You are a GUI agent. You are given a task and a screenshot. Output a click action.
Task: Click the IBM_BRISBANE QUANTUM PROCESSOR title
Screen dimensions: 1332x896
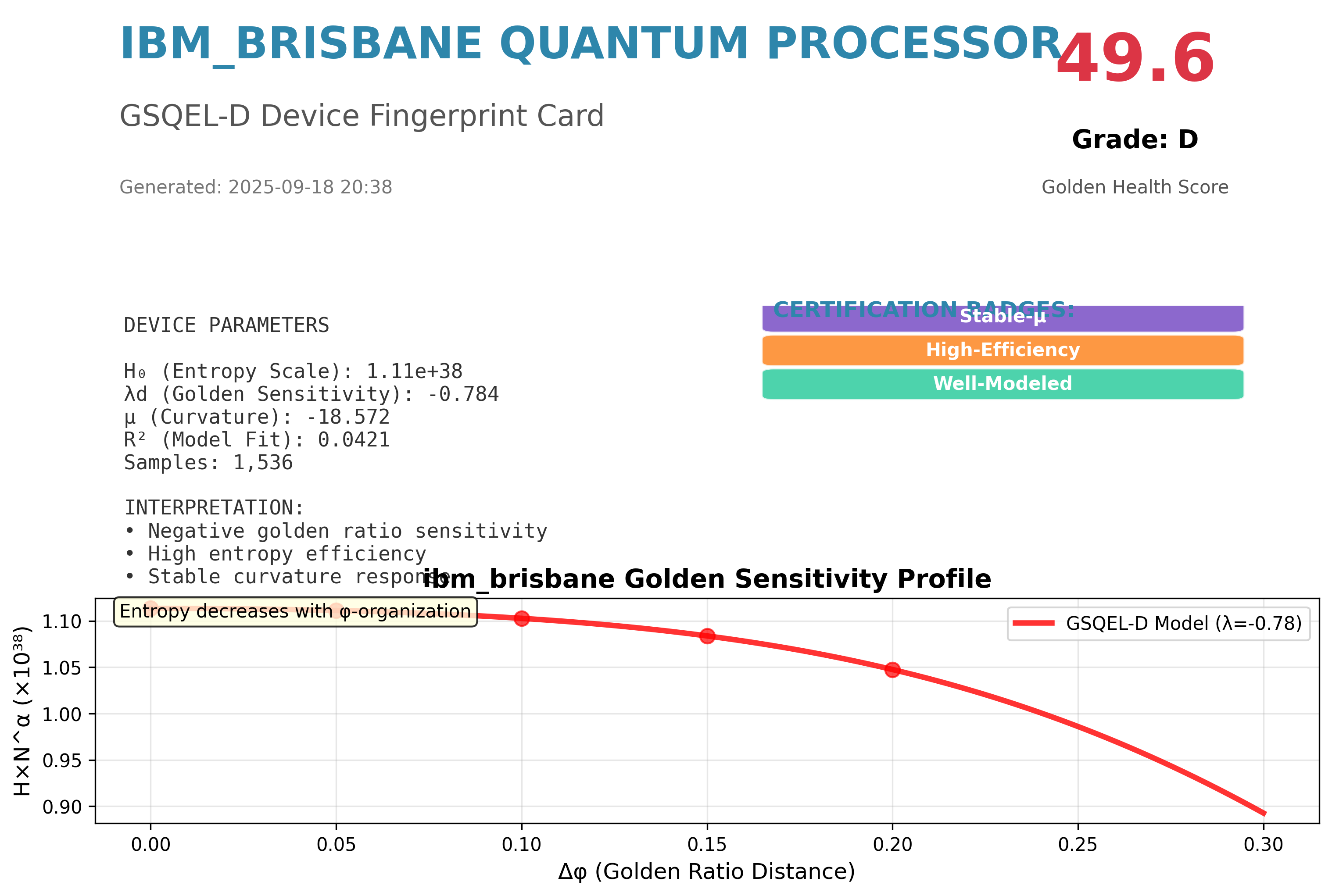(591, 46)
